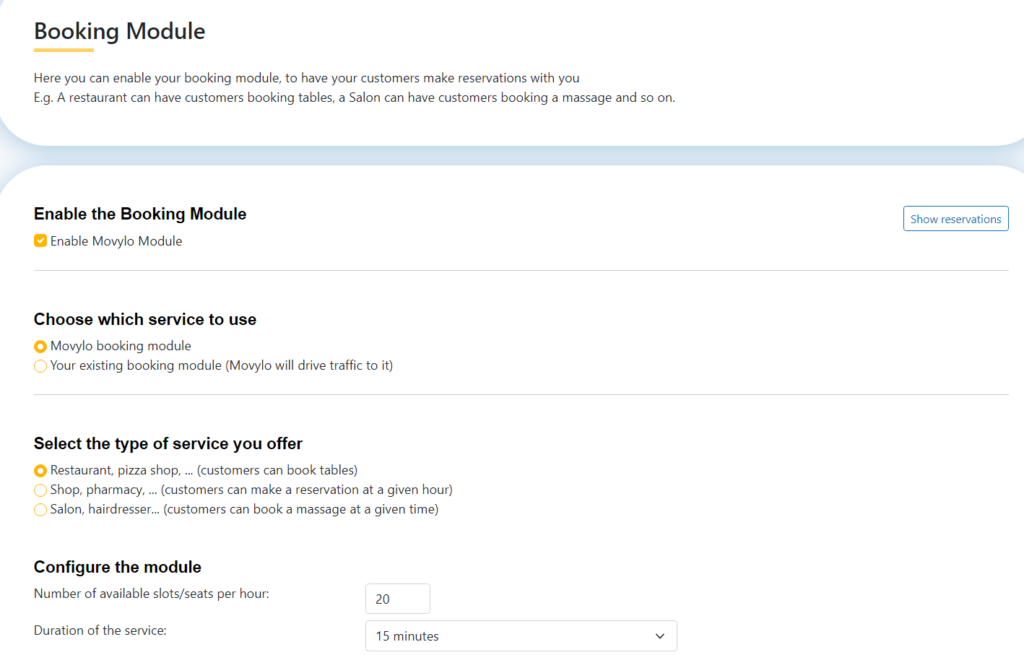Select Salon, hairdresser service type

40,509
